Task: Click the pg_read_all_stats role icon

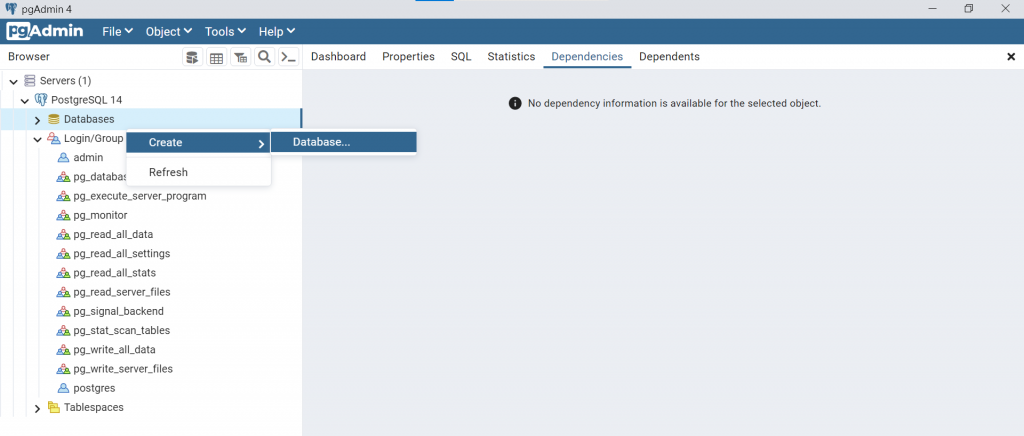Action: click(x=63, y=273)
